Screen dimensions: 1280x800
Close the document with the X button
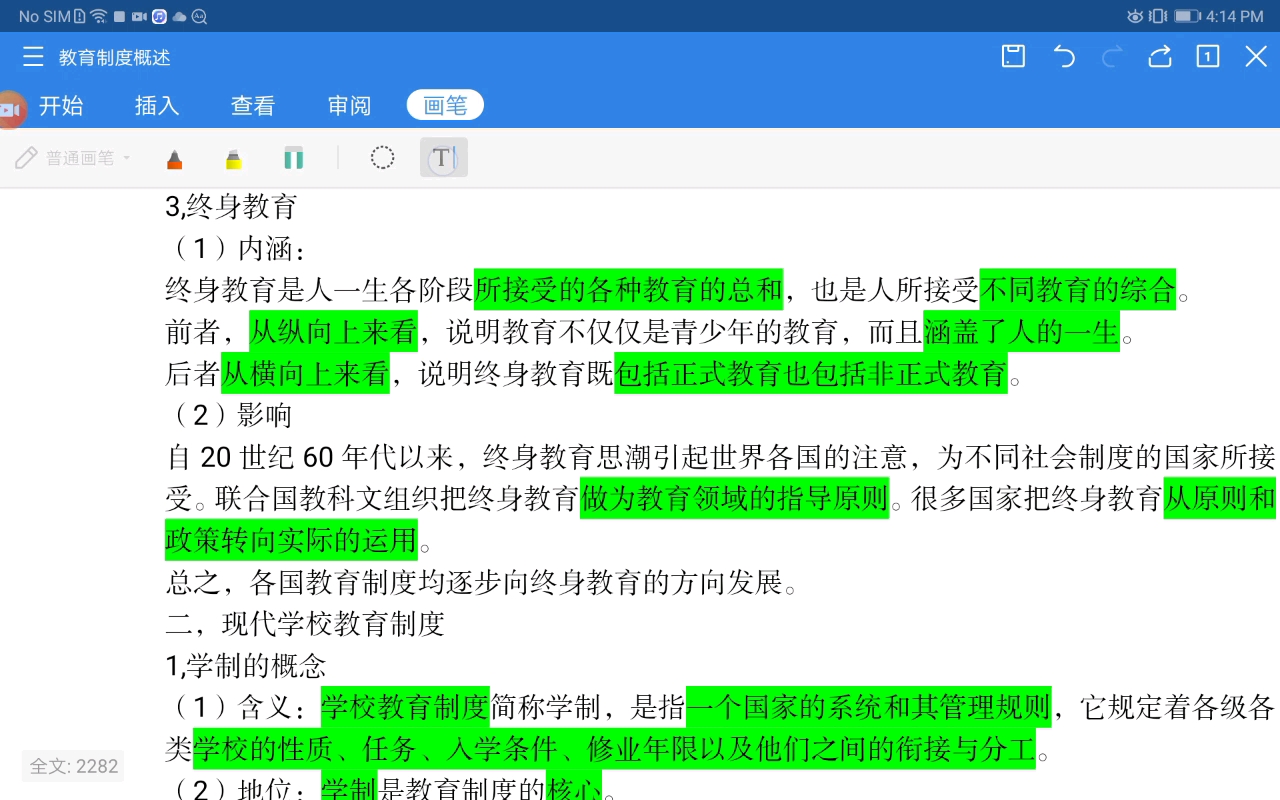pos(1256,57)
